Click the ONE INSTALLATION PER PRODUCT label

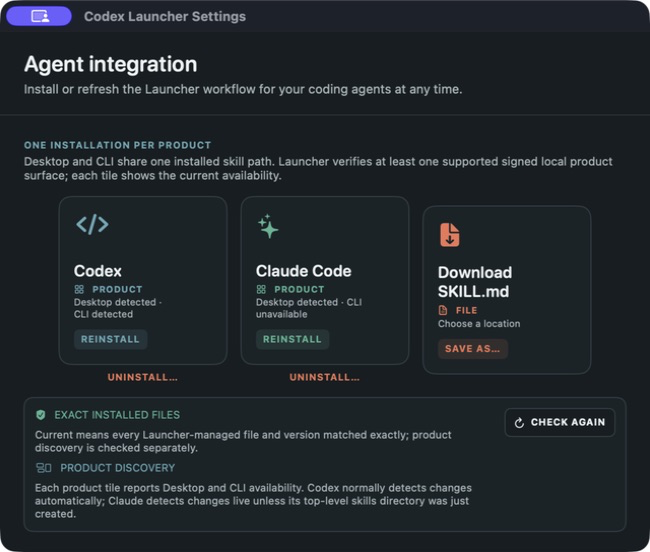tap(118, 145)
